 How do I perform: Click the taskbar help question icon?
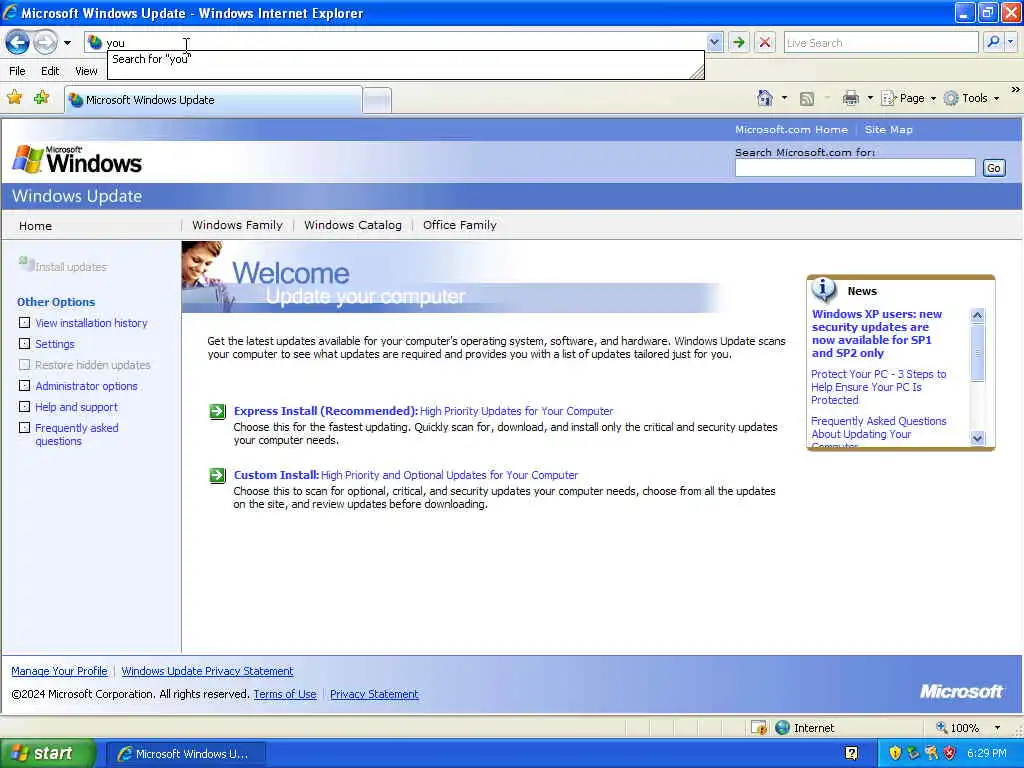(851, 754)
